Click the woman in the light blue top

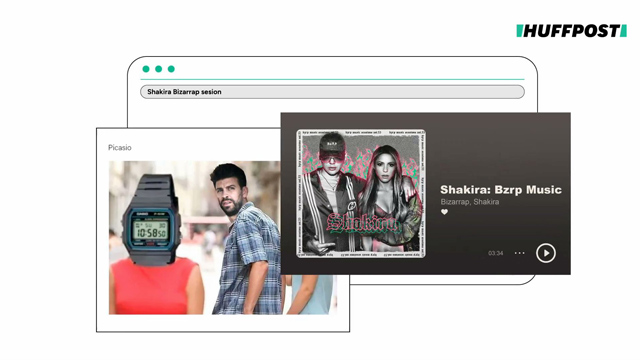pos(311,294)
